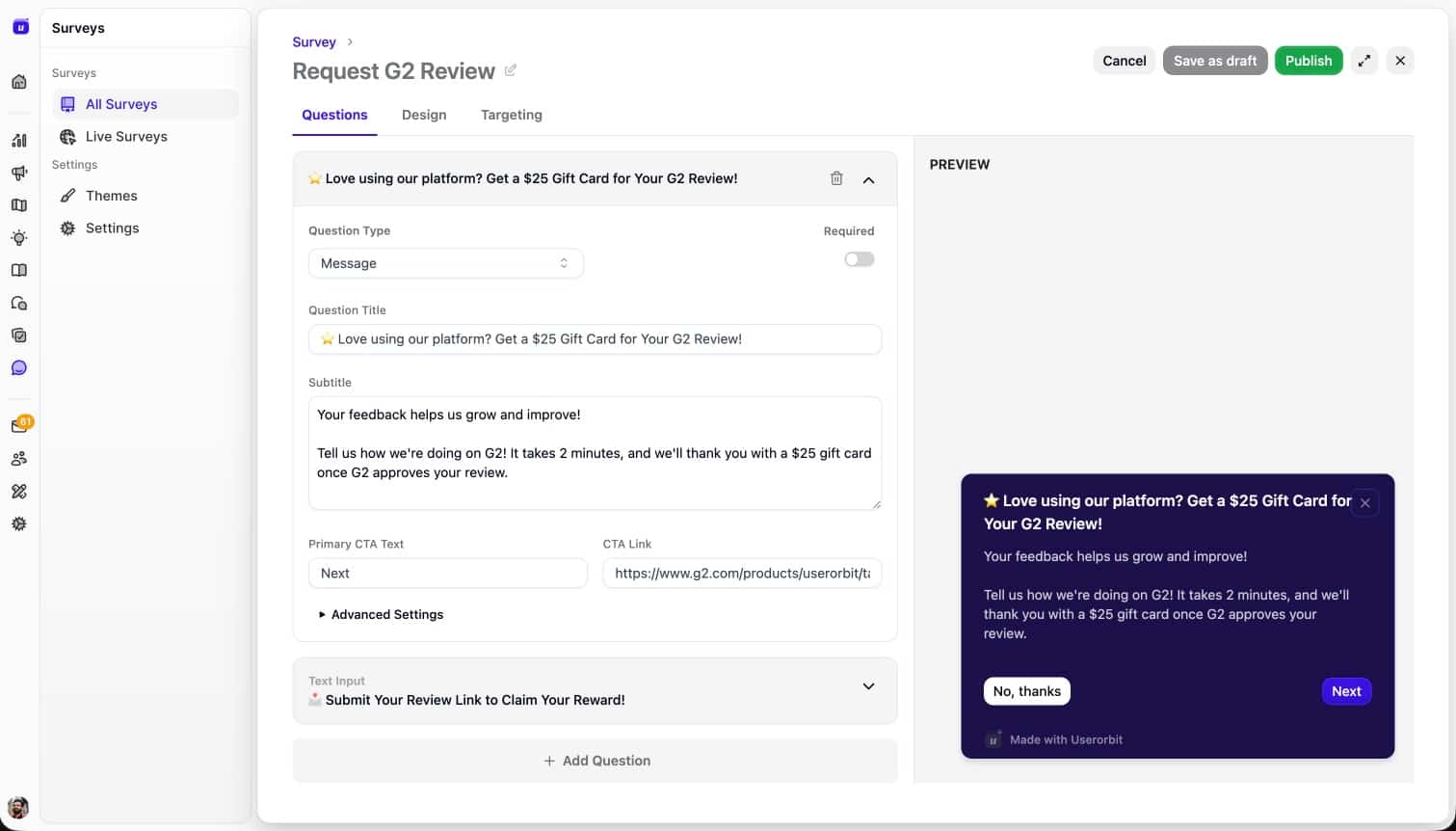Click the inbox icon with the 61 badge
The image size is (1456, 831).
[19, 423]
